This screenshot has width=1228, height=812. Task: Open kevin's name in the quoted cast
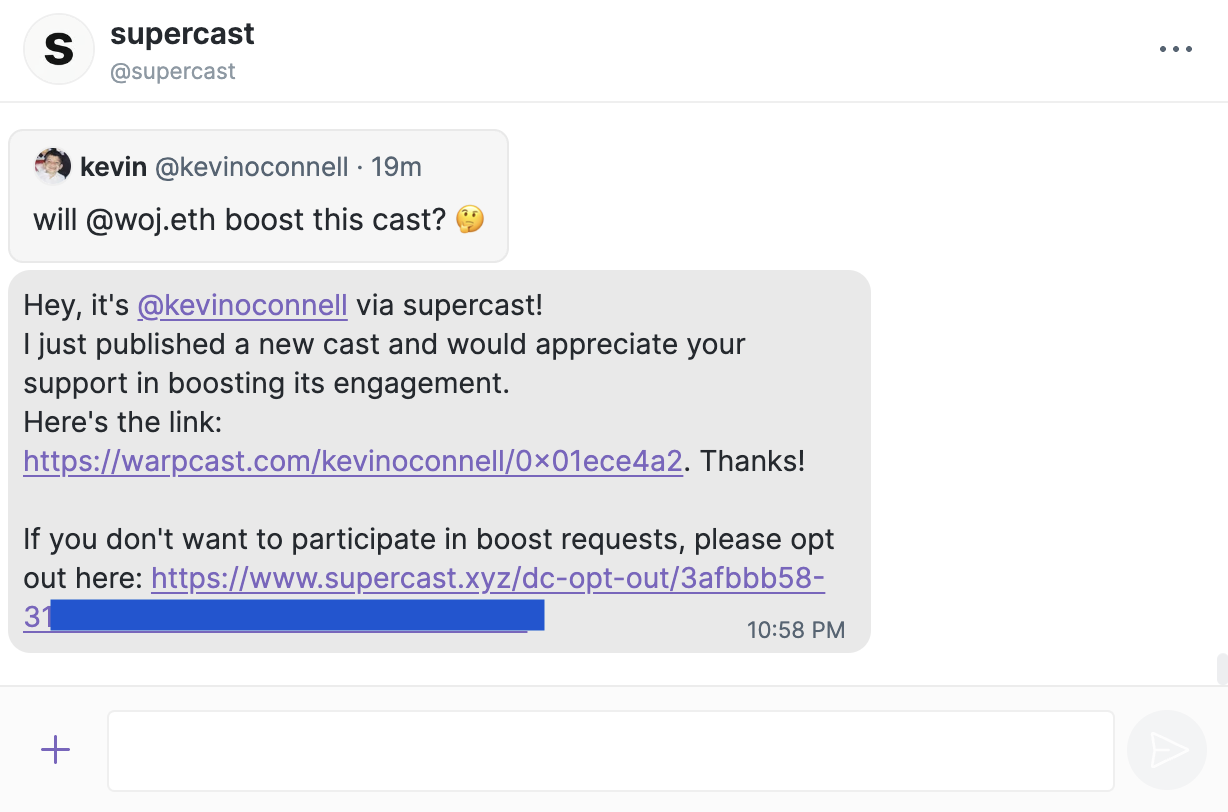point(114,167)
